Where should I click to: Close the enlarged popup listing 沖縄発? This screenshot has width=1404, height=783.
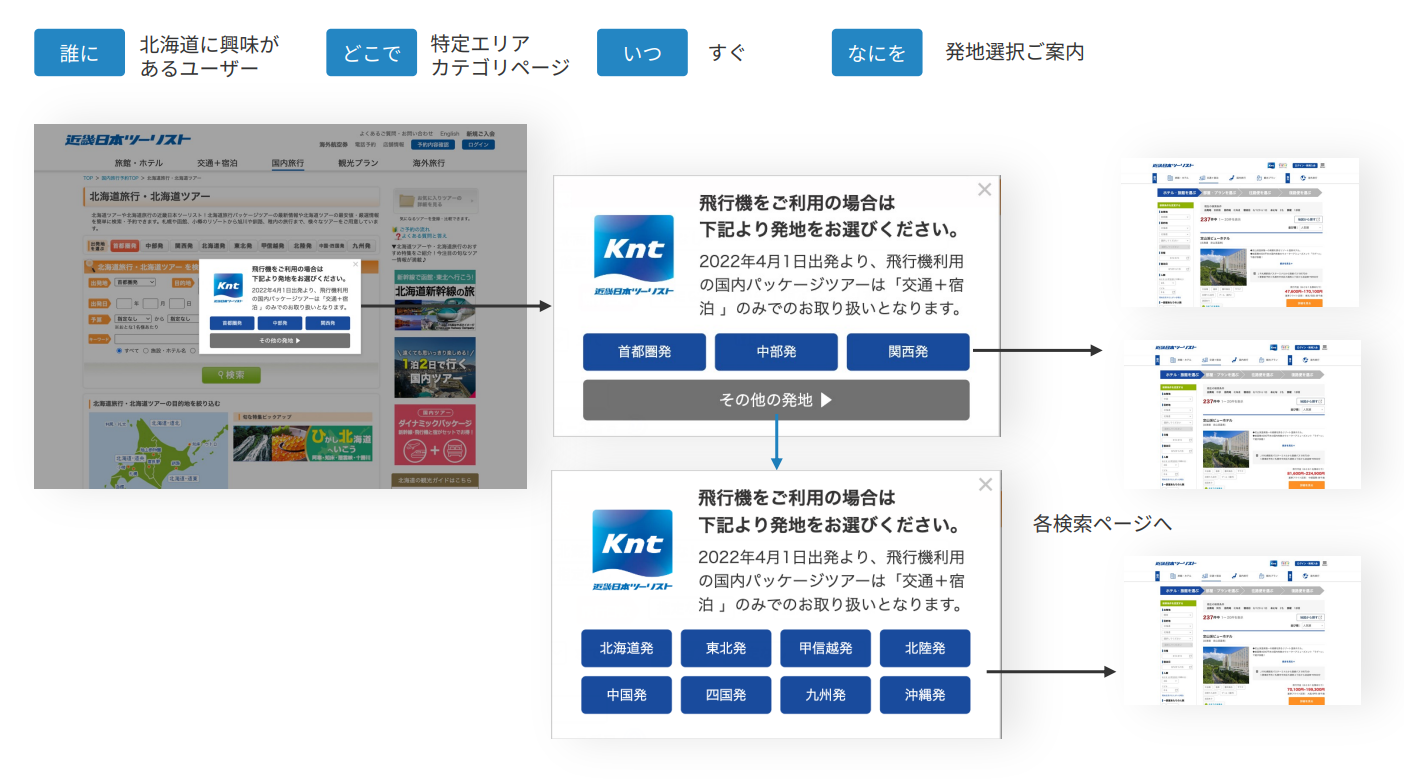(985, 484)
